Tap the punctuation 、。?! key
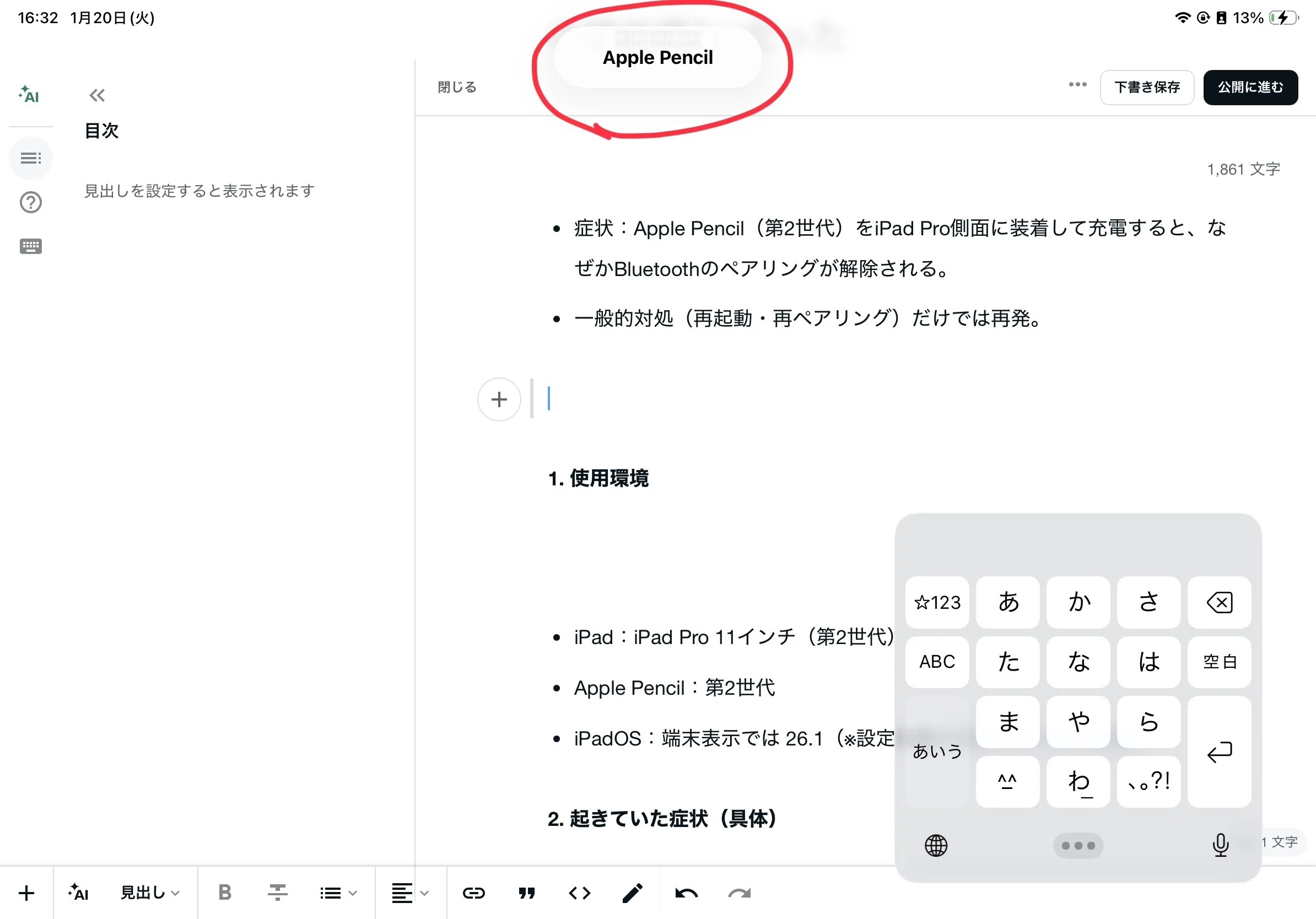The height and width of the screenshot is (919, 1316). click(x=1148, y=781)
